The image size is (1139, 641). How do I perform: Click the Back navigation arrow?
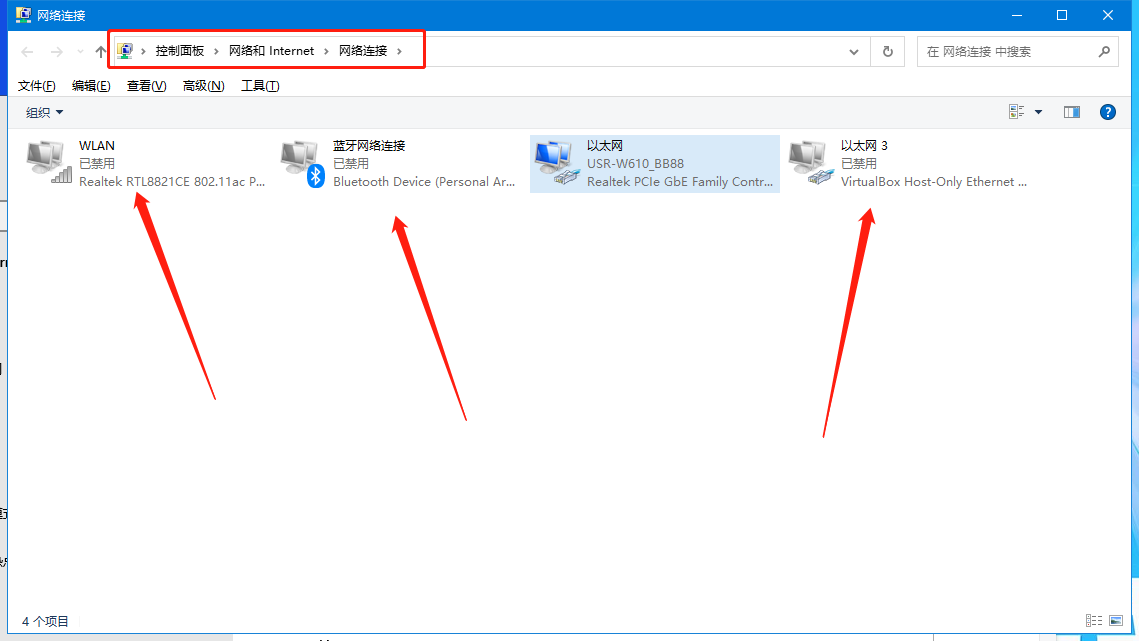(28, 52)
